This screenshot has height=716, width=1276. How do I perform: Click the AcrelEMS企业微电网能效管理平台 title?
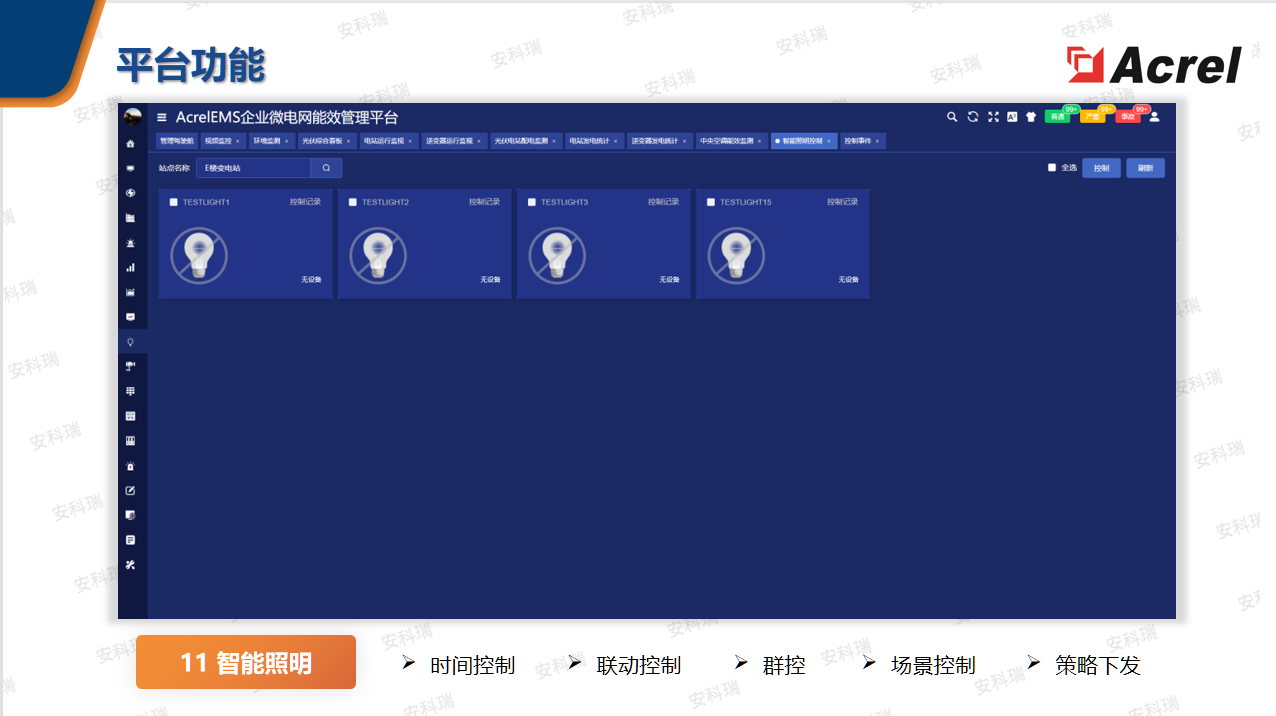(287, 118)
